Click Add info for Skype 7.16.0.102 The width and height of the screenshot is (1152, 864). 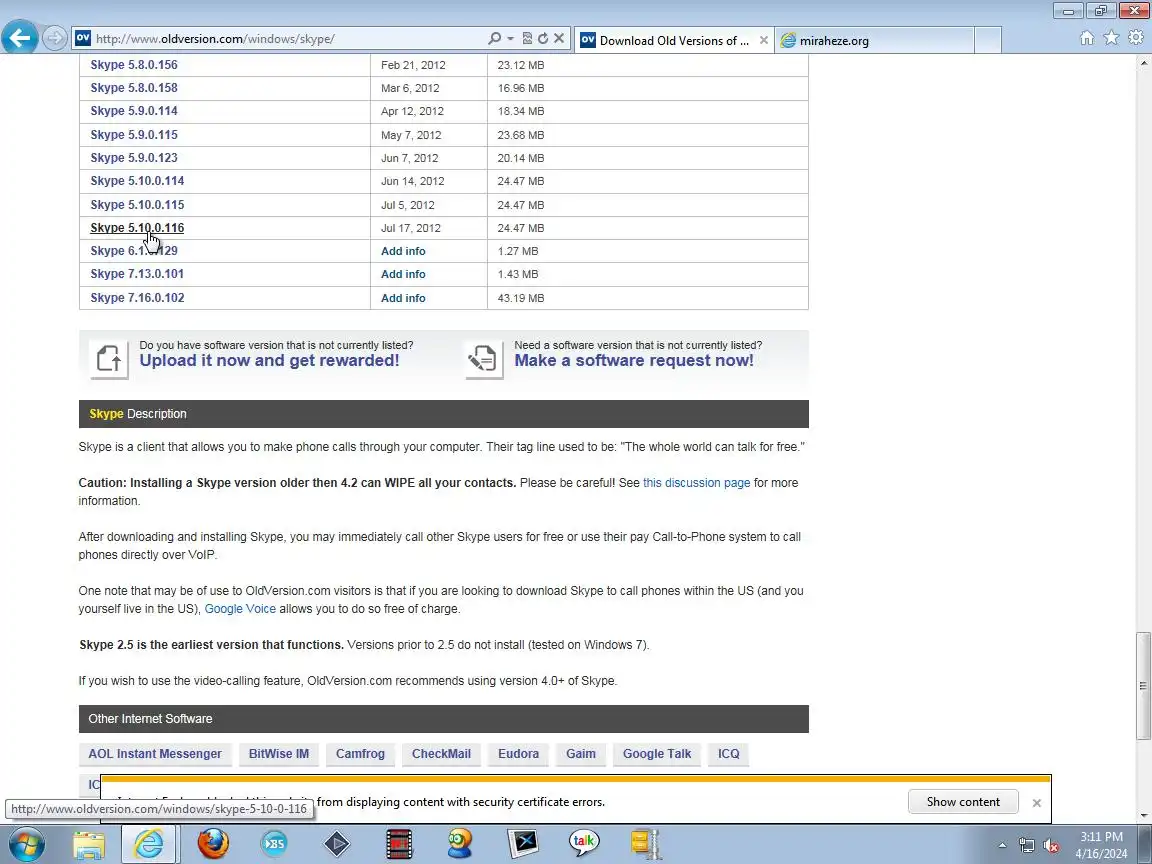pyautogui.click(x=403, y=298)
